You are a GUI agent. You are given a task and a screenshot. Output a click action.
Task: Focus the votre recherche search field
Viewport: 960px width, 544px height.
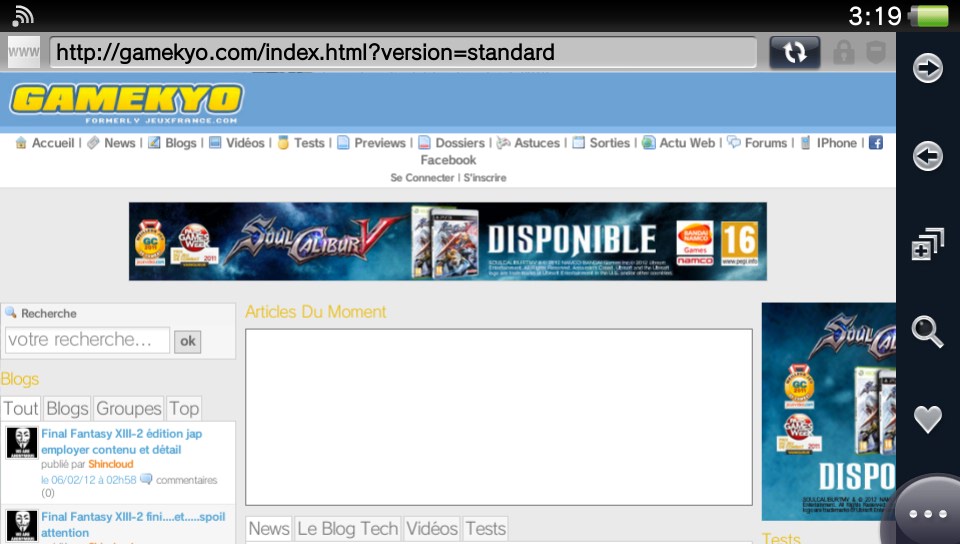pyautogui.click(x=87, y=340)
